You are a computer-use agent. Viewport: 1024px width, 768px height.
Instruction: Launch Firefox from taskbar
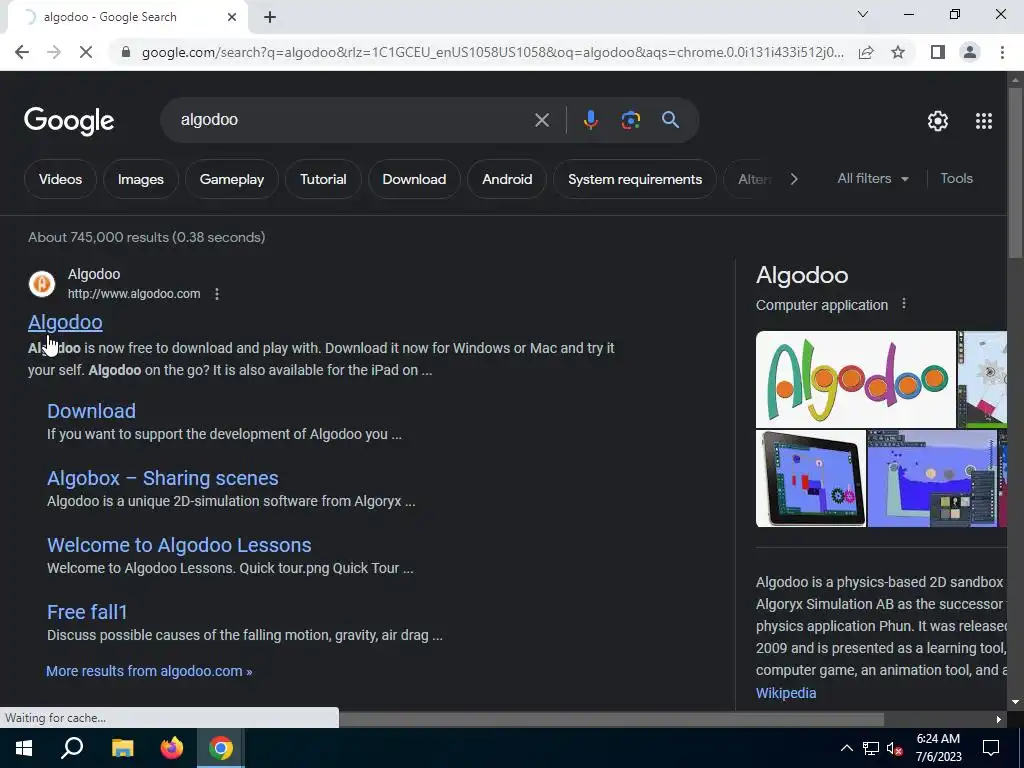pyautogui.click(x=172, y=748)
